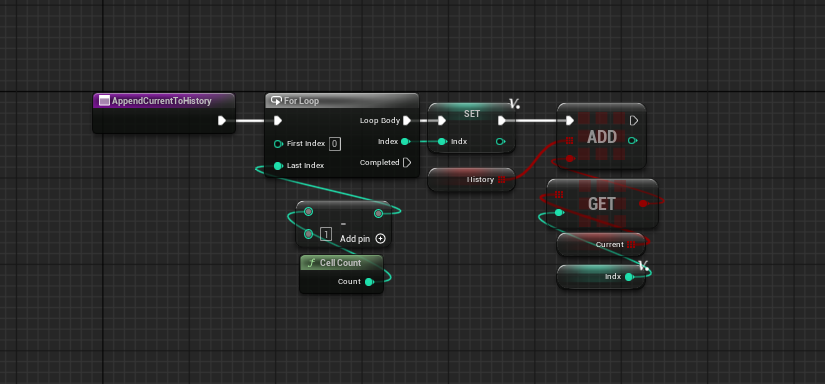Click the For Loop Index output pin

405,142
